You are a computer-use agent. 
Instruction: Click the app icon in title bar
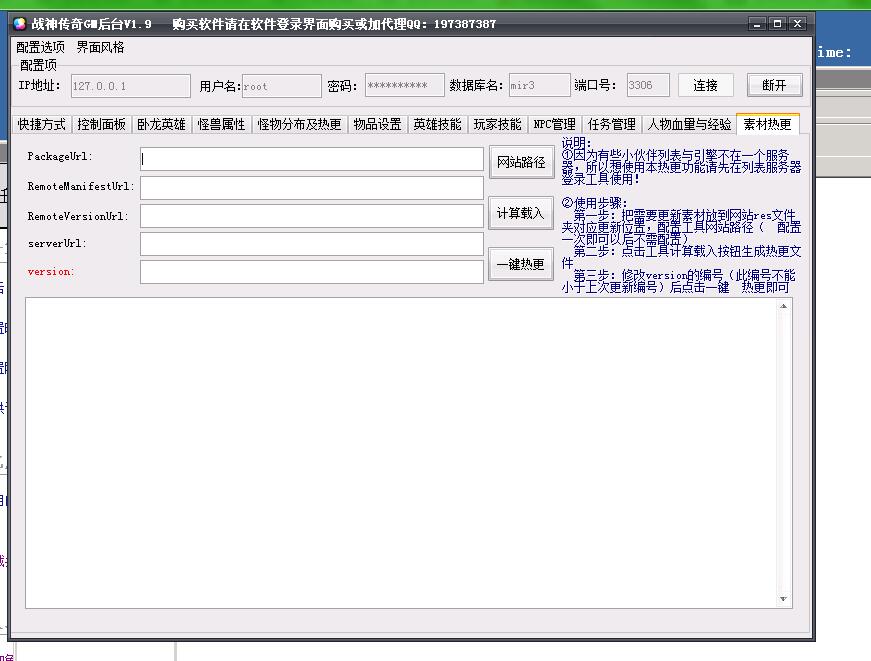click(x=19, y=23)
